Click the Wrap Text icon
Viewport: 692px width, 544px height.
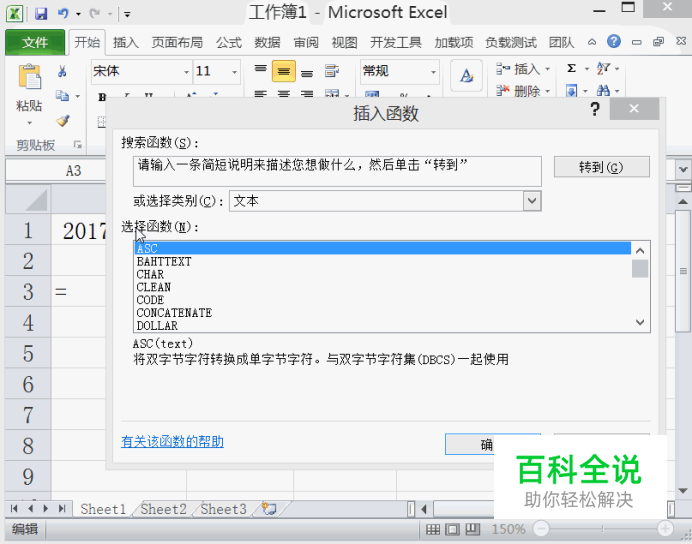click(331, 71)
